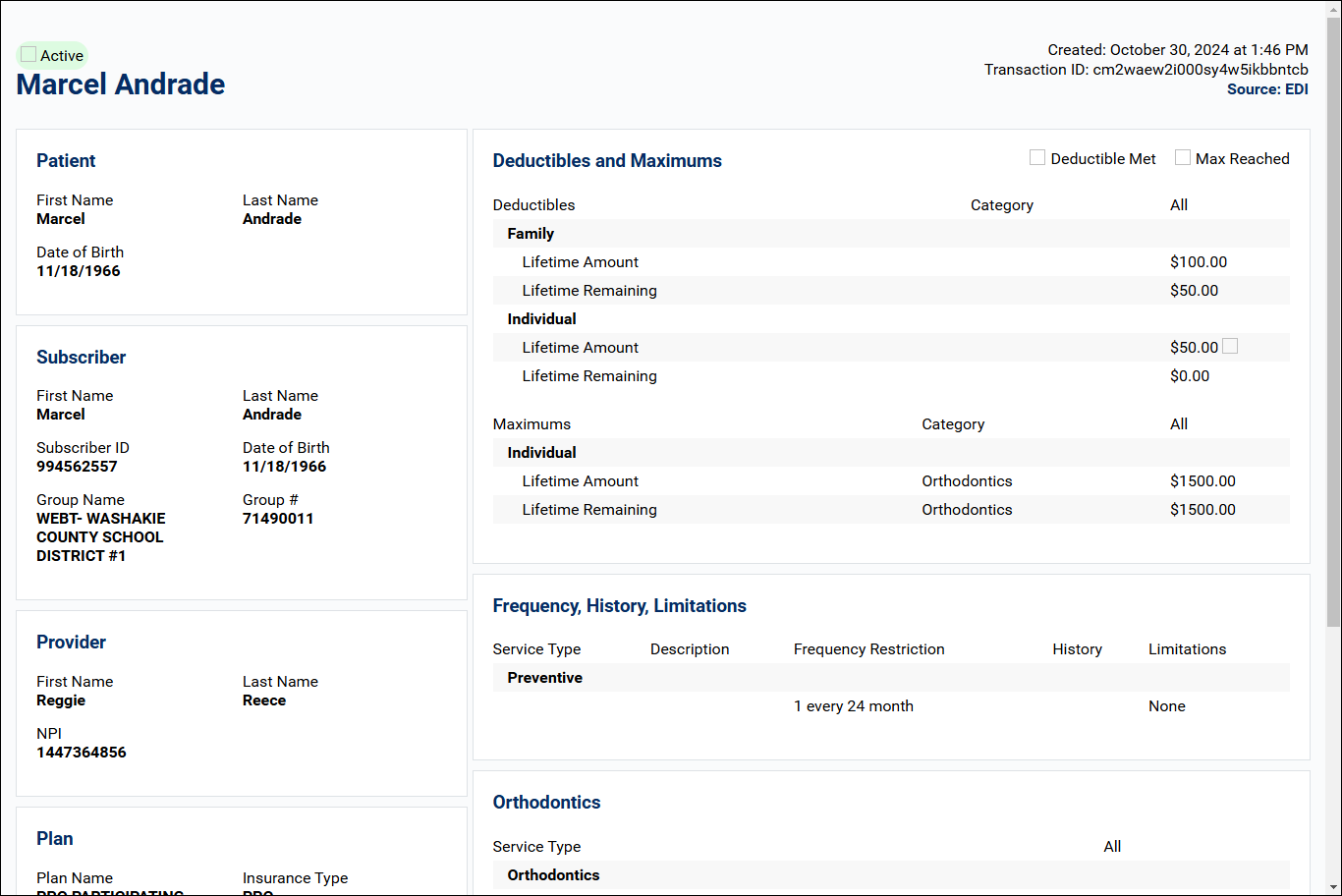Select the frequency restriction 1 every 24 month

(853, 705)
